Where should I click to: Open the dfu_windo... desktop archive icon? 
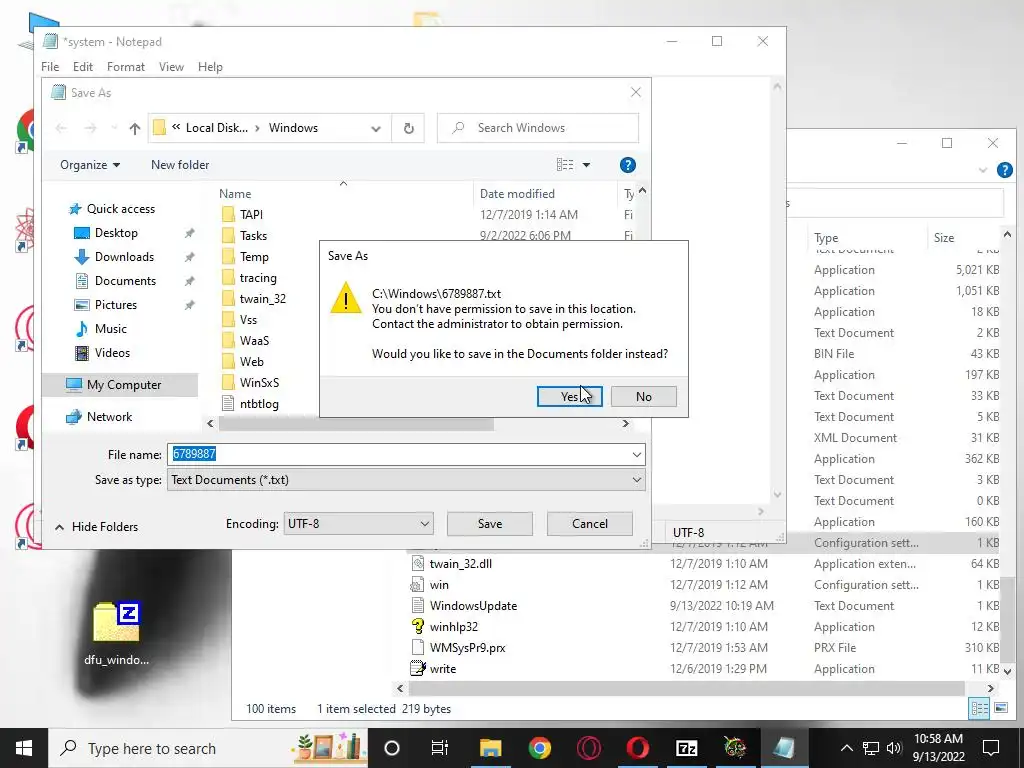(x=116, y=633)
